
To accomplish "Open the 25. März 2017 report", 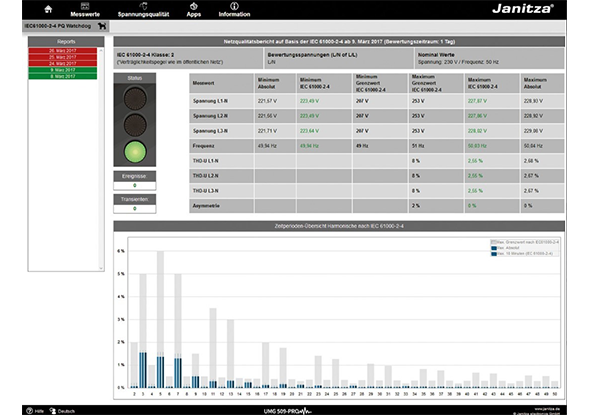I will pos(62,57).
